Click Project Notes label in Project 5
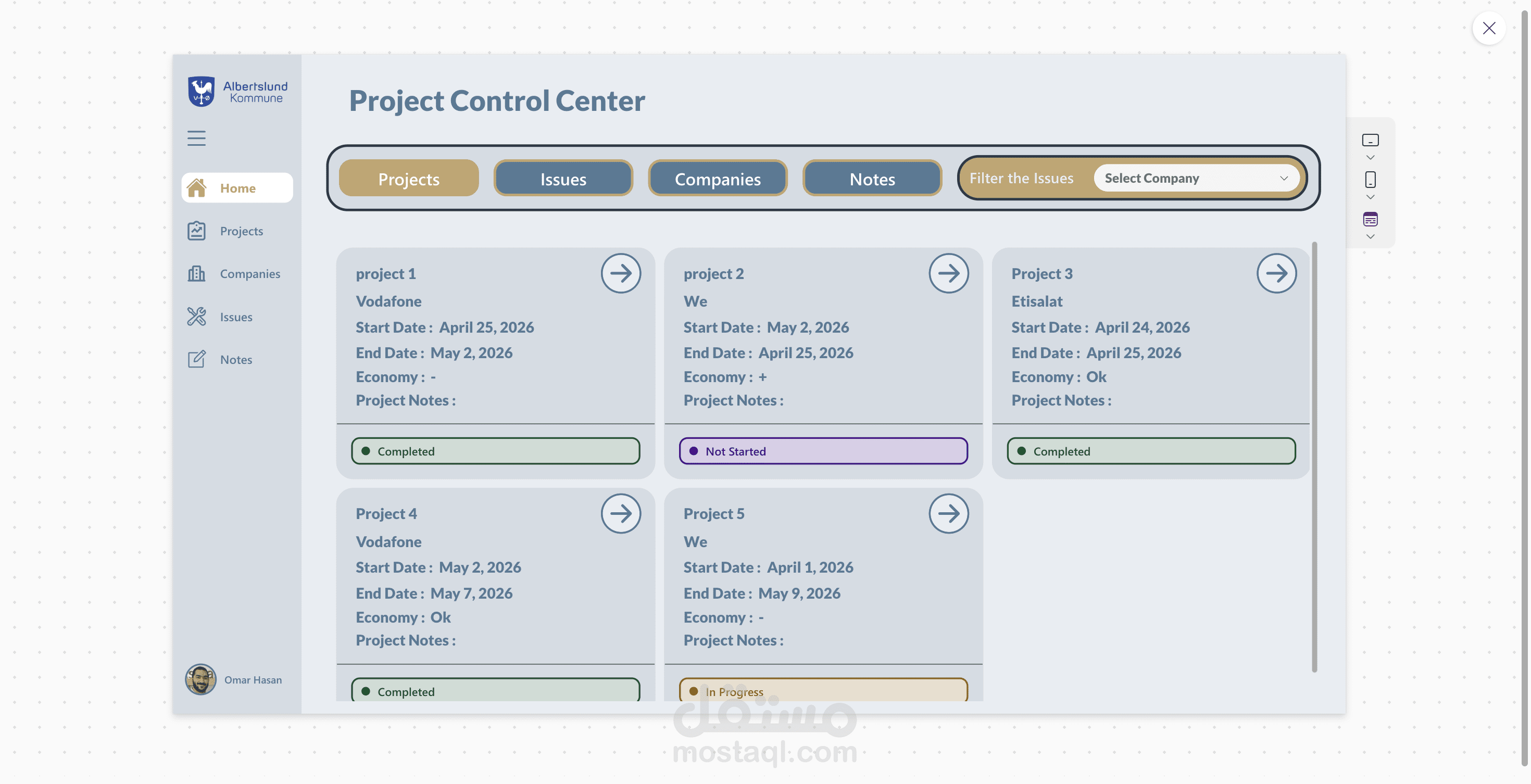This screenshot has width=1531, height=784. [733, 640]
